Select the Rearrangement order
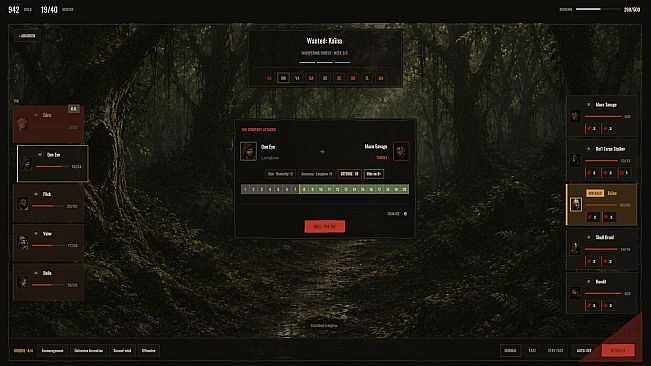Image resolution: width=651 pixels, height=366 pixels. (x=52, y=351)
